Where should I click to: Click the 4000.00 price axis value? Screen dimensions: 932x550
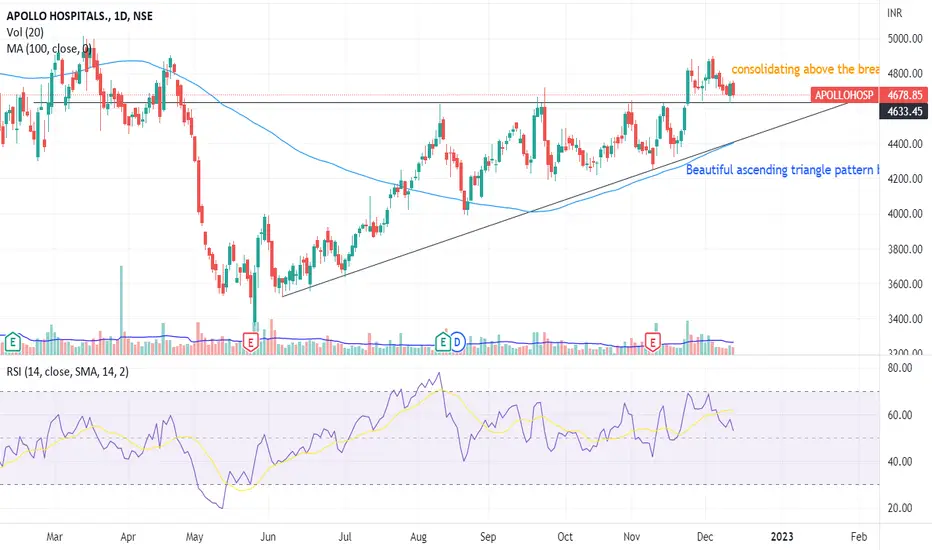pyautogui.click(x=905, y=214)
